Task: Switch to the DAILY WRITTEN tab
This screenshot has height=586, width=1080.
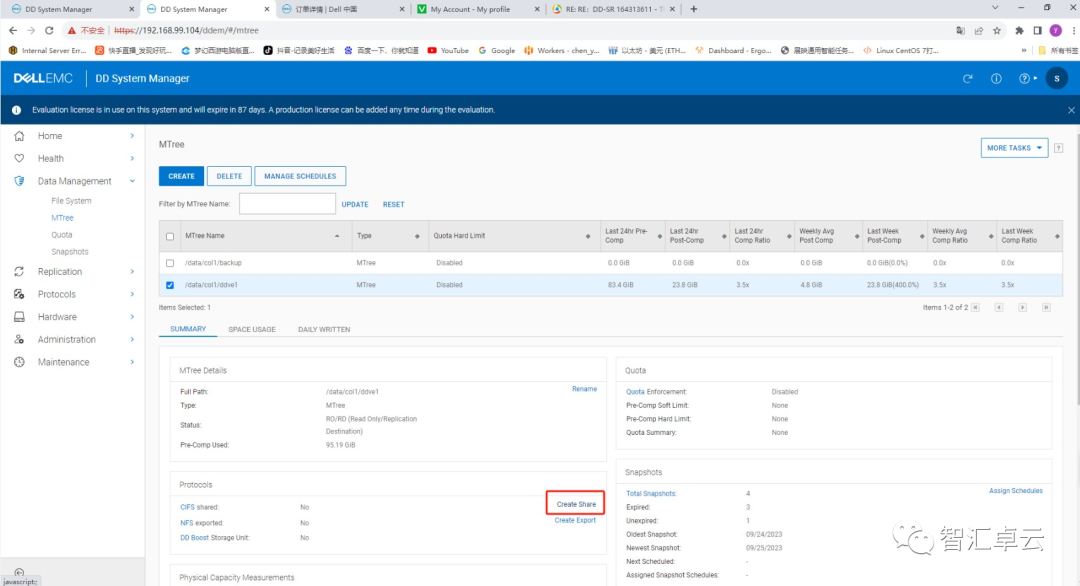Action: (x=324, y=330)
